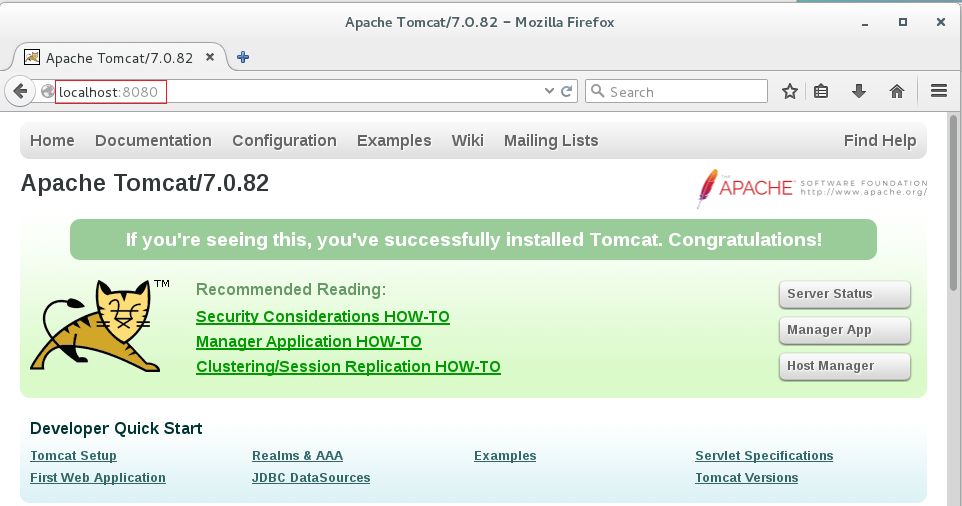The width and height of the screenshot is (962, 506).
Task: Click the browser back arrow button
Action: tap(20, 92)
